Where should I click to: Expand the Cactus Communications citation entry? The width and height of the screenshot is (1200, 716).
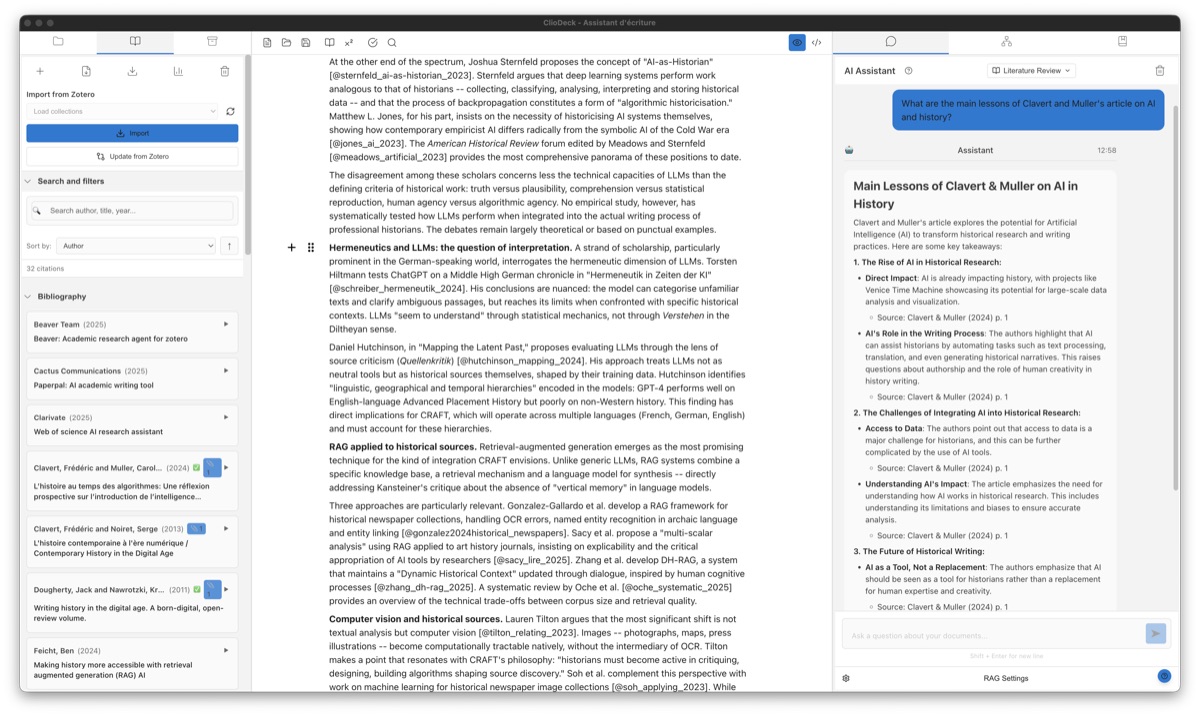(x=226, y=370)
